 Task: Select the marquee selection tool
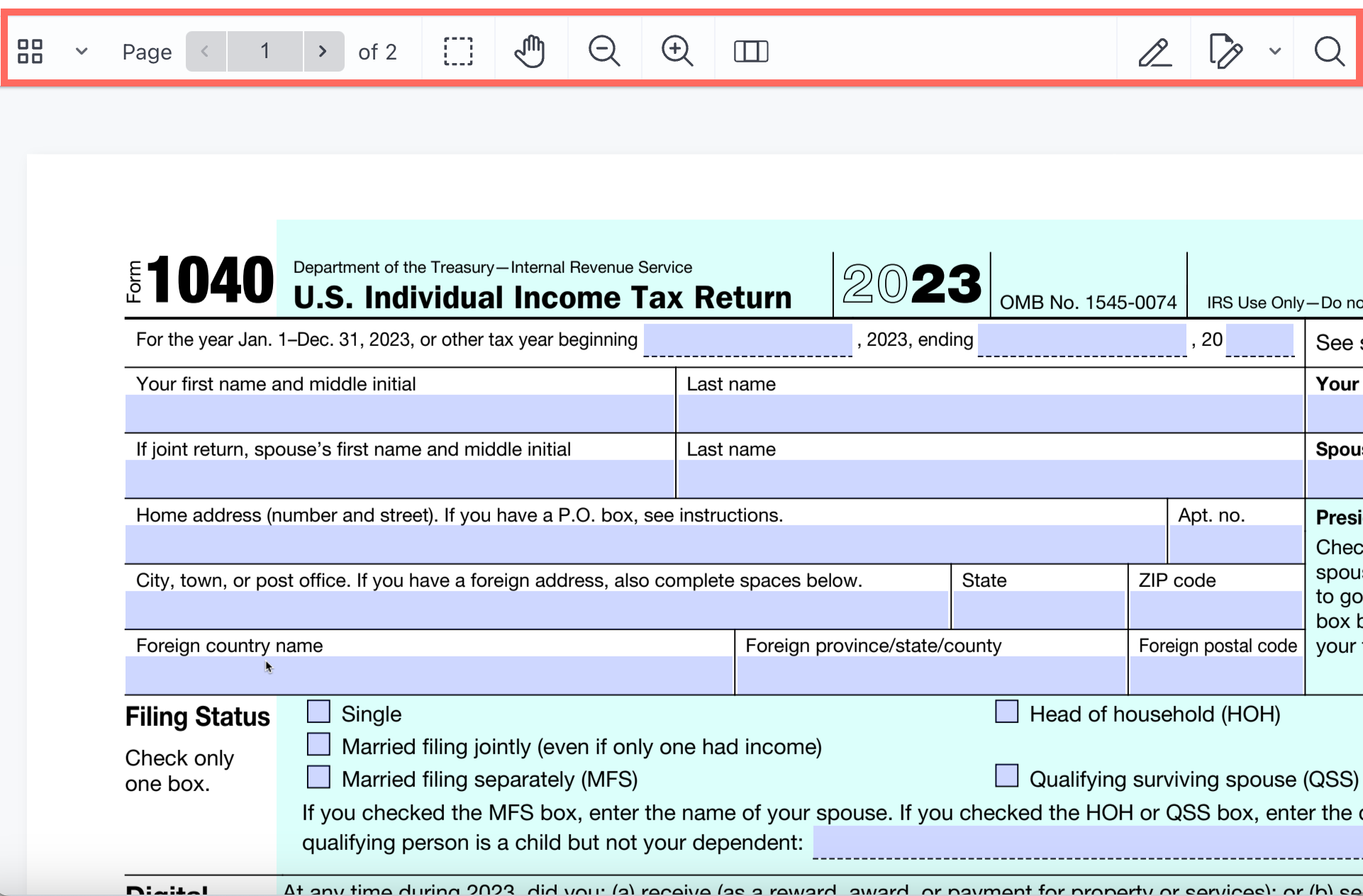pyautogui.click(x=458, y=51)
